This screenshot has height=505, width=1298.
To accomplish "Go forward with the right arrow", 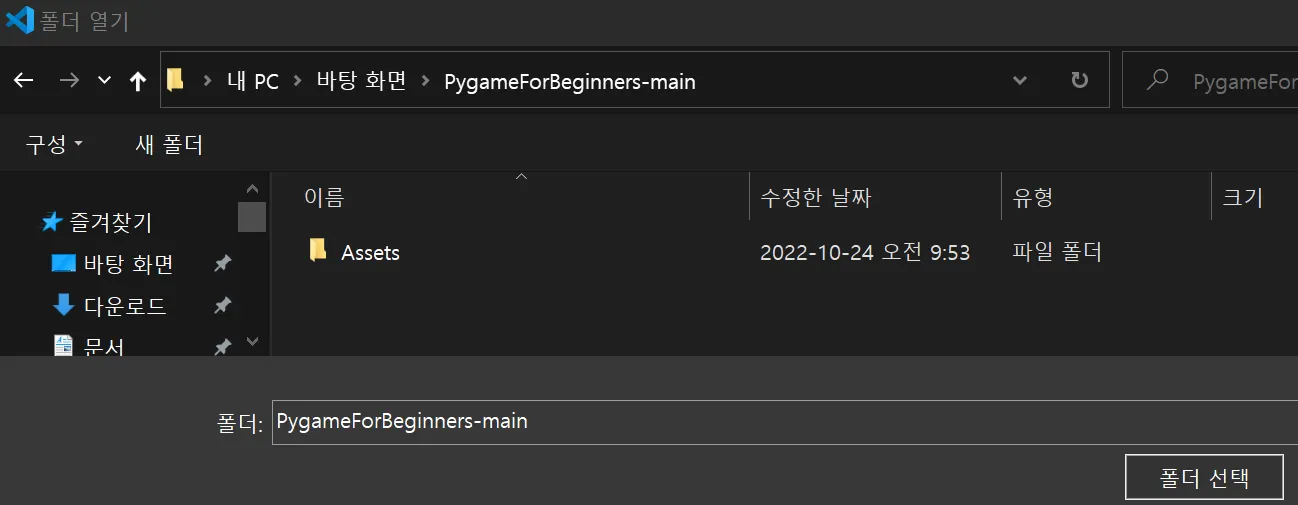I will [69, 81].
